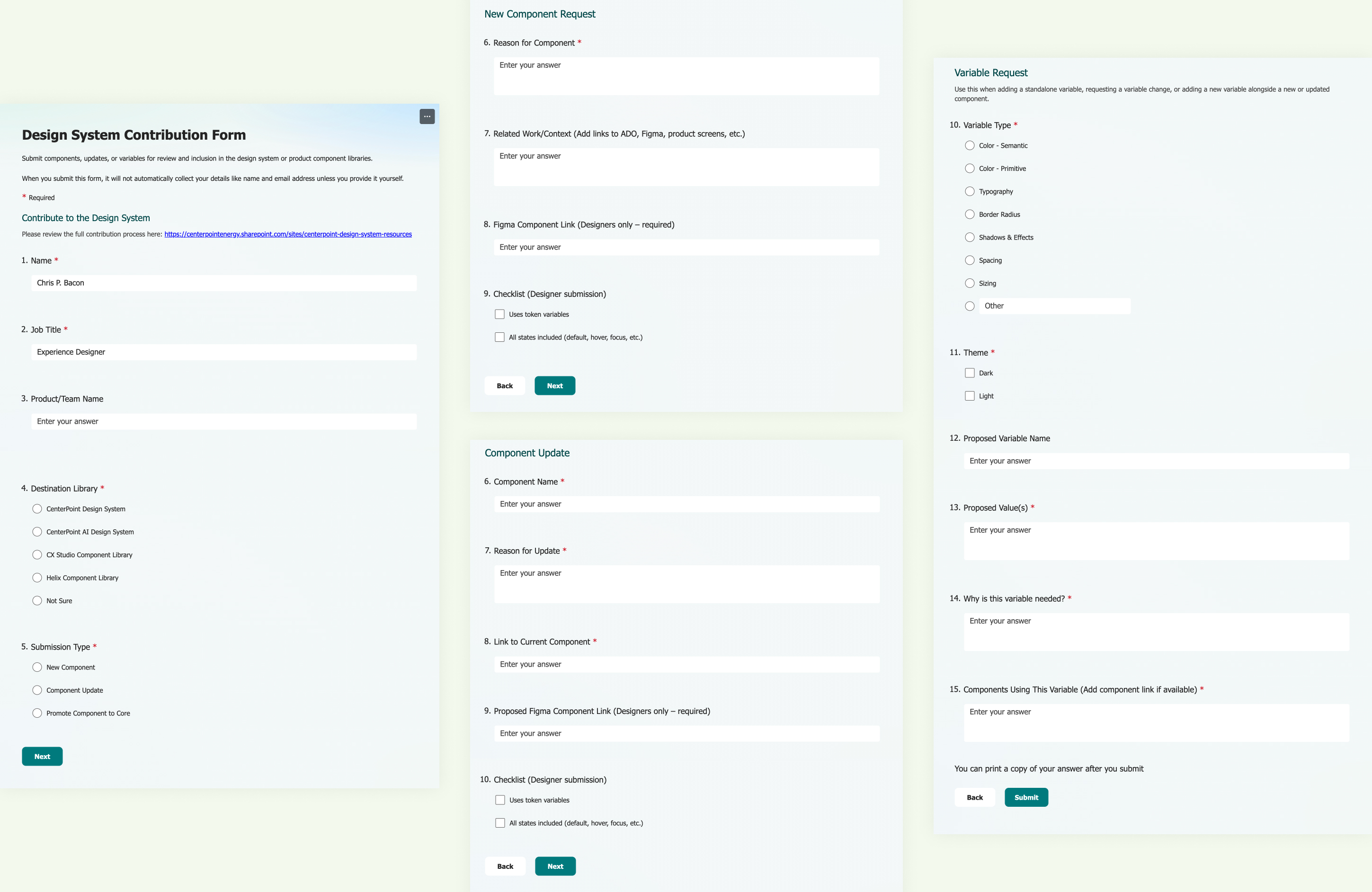
Task: Choose Border Radius variable type
Action: (970, 214)
